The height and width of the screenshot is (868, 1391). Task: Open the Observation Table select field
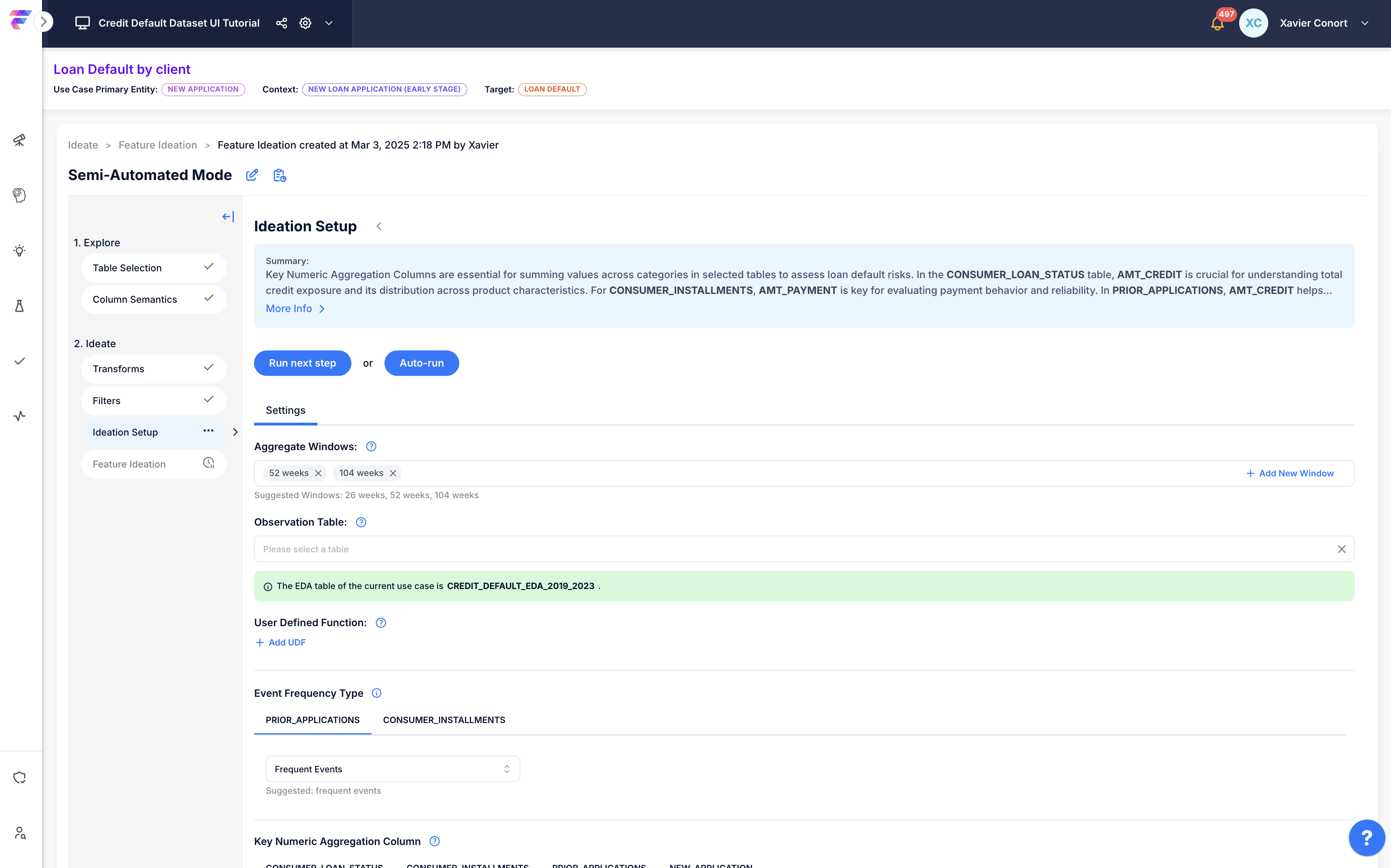[804, 549]
